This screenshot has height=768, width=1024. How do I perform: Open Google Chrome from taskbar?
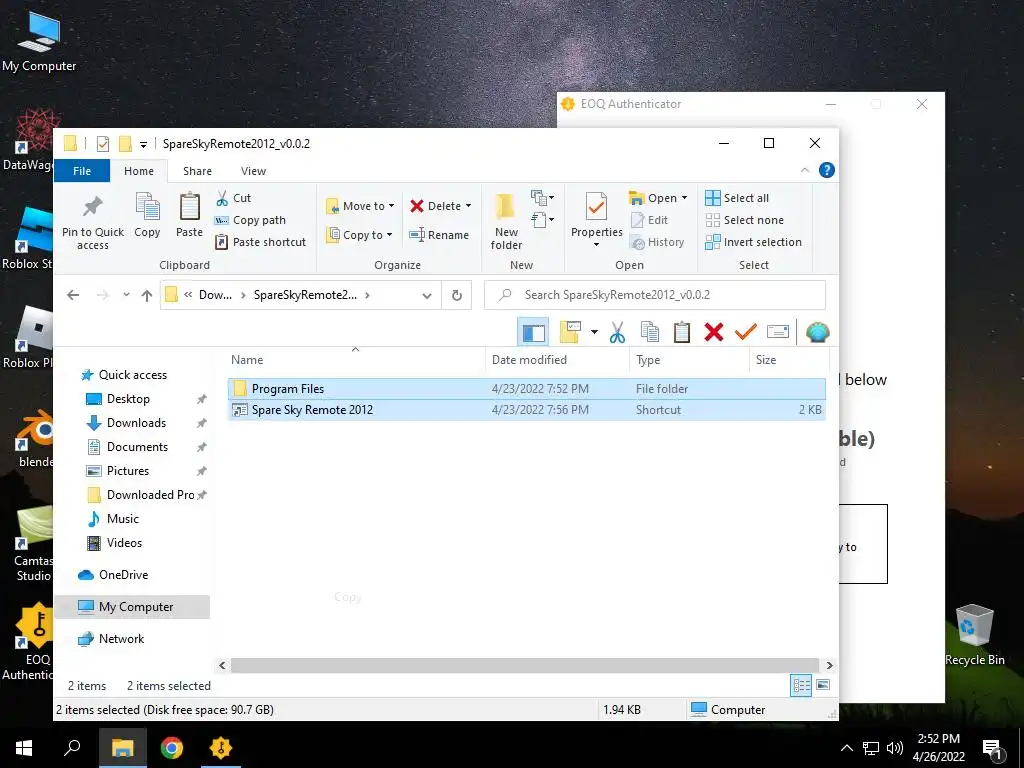click(172, 748)
